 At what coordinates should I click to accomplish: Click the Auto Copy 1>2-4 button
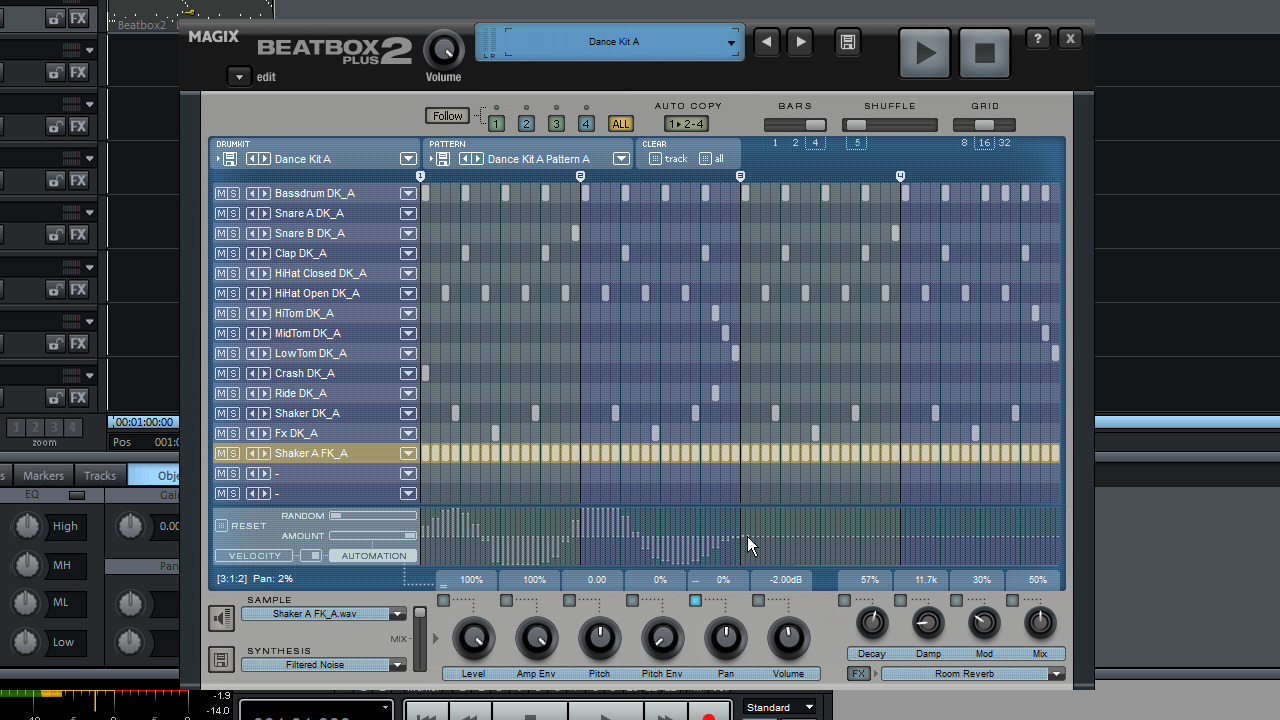[686, 124]
